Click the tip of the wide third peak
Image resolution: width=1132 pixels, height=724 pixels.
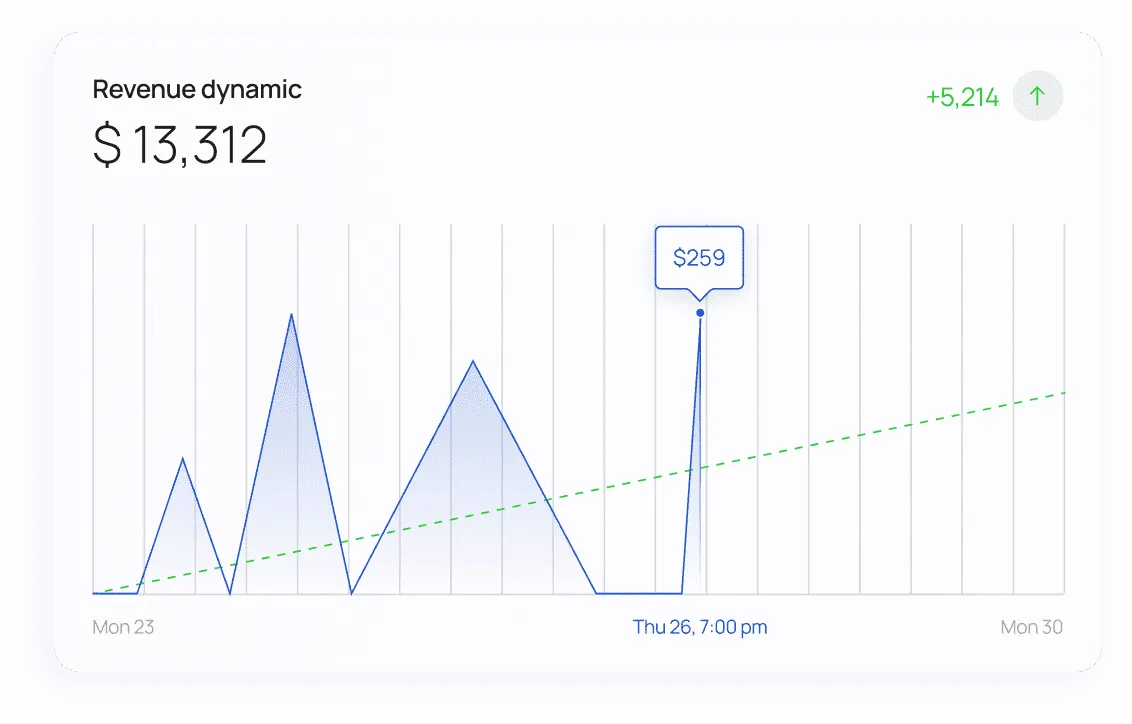click(472, 361)
